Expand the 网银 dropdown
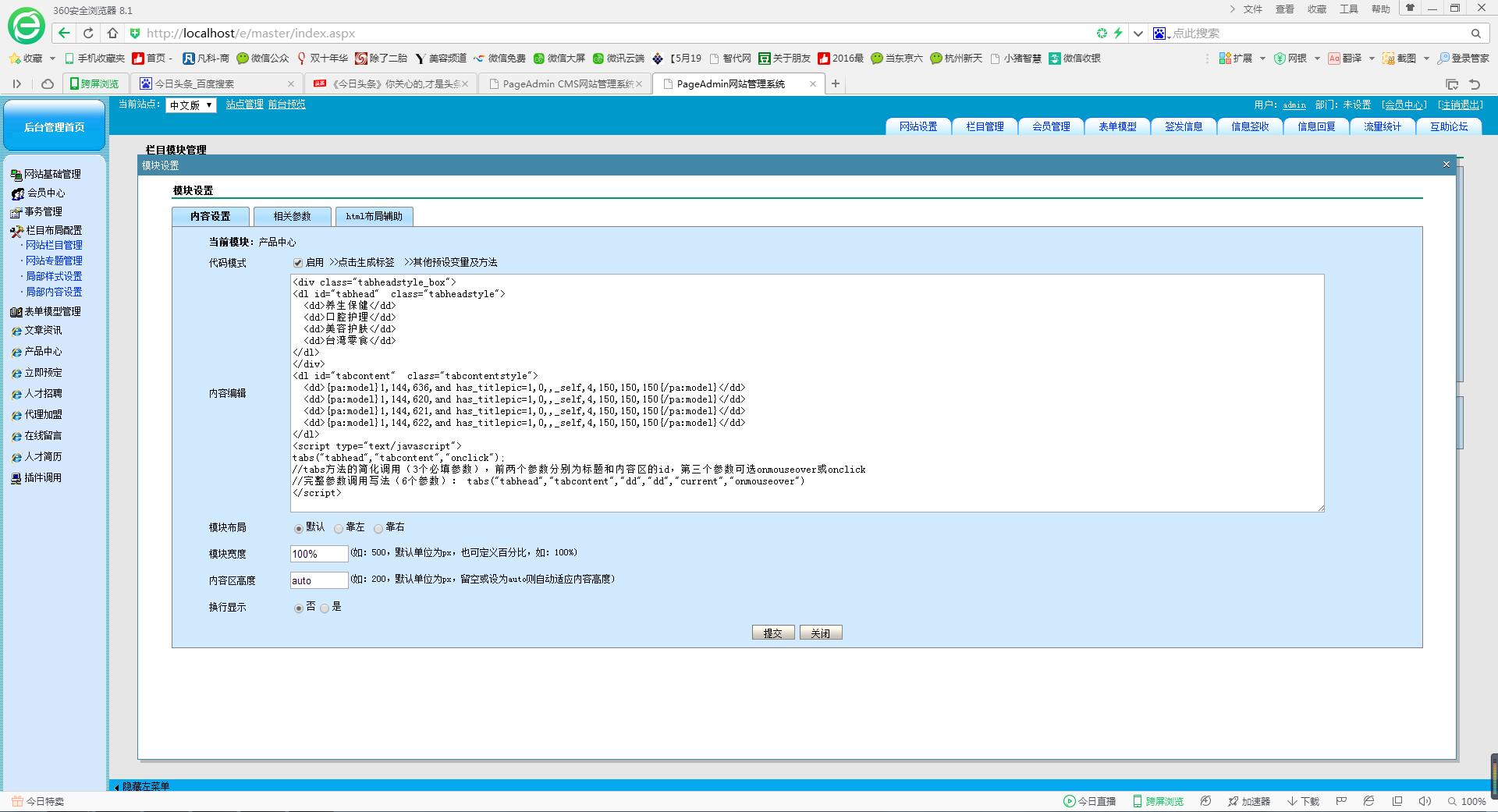 [x=1317, y=58]
